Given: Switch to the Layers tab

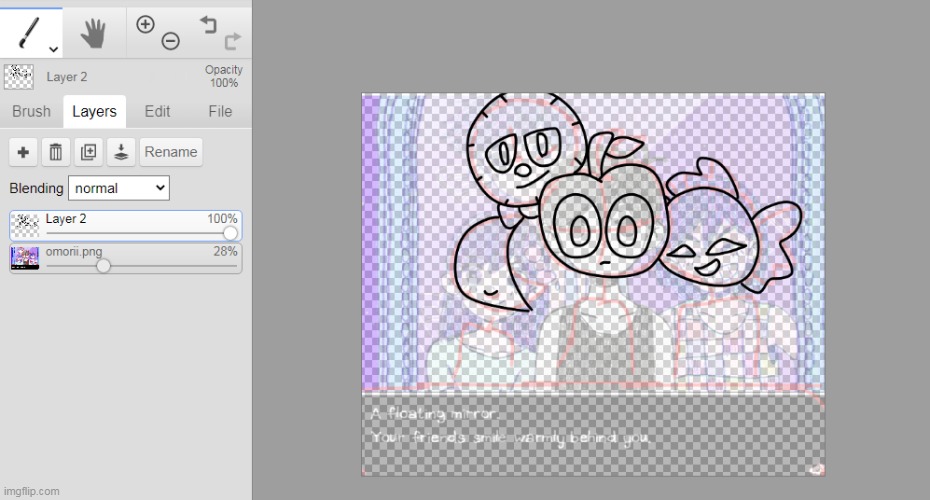Looking at the screenshot, I should point(94,112).
